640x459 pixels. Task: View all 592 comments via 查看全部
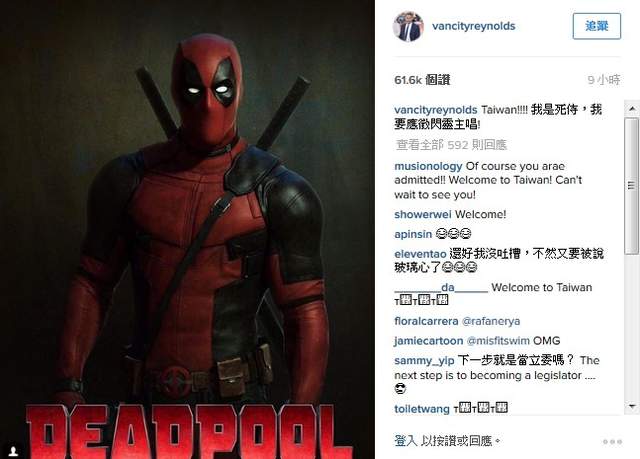click(451, 145)
